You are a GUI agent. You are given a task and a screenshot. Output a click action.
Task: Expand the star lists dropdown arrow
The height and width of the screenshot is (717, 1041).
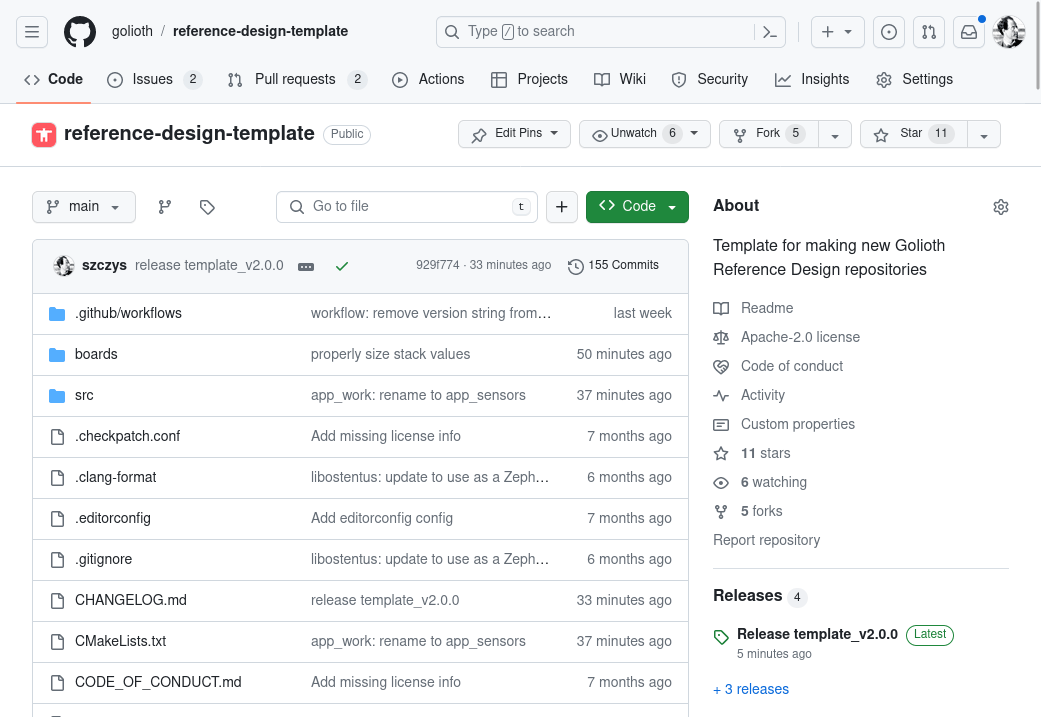[984, 134]
